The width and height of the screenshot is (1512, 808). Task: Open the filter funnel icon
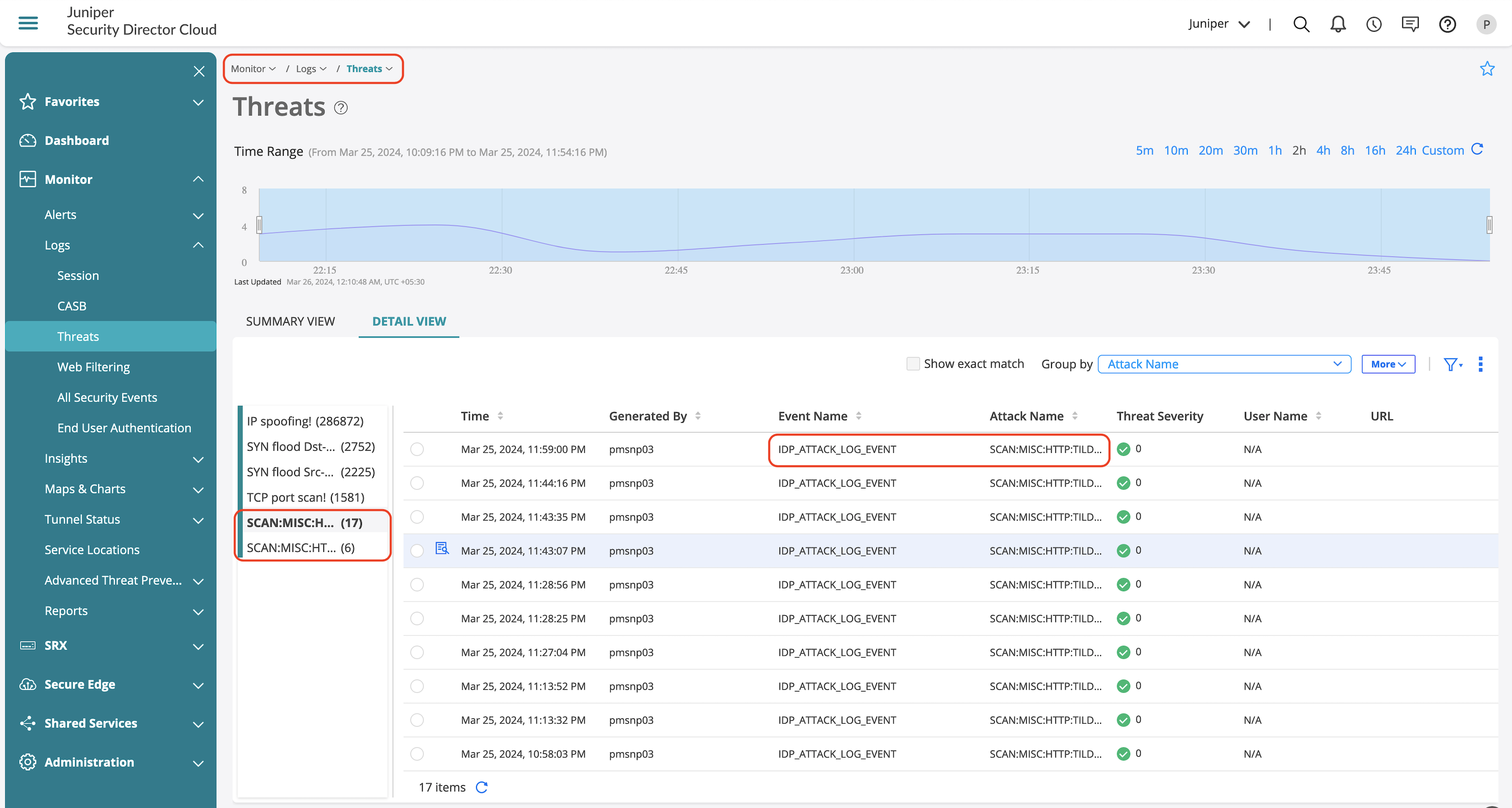pos(1450,364)
